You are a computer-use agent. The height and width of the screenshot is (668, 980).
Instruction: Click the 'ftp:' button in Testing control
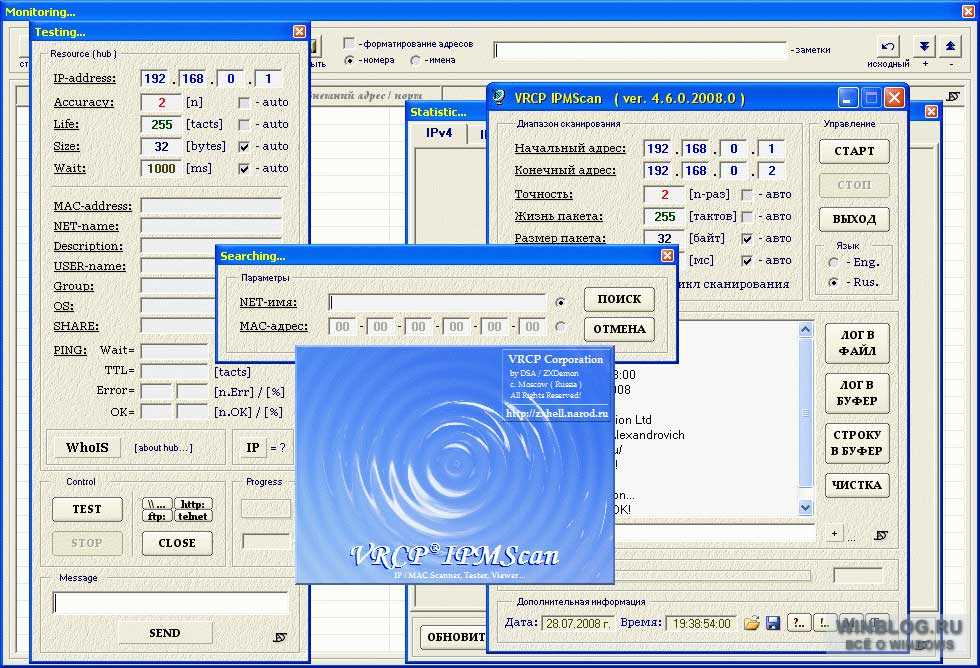pyautogui.click(x=156, y=516)
